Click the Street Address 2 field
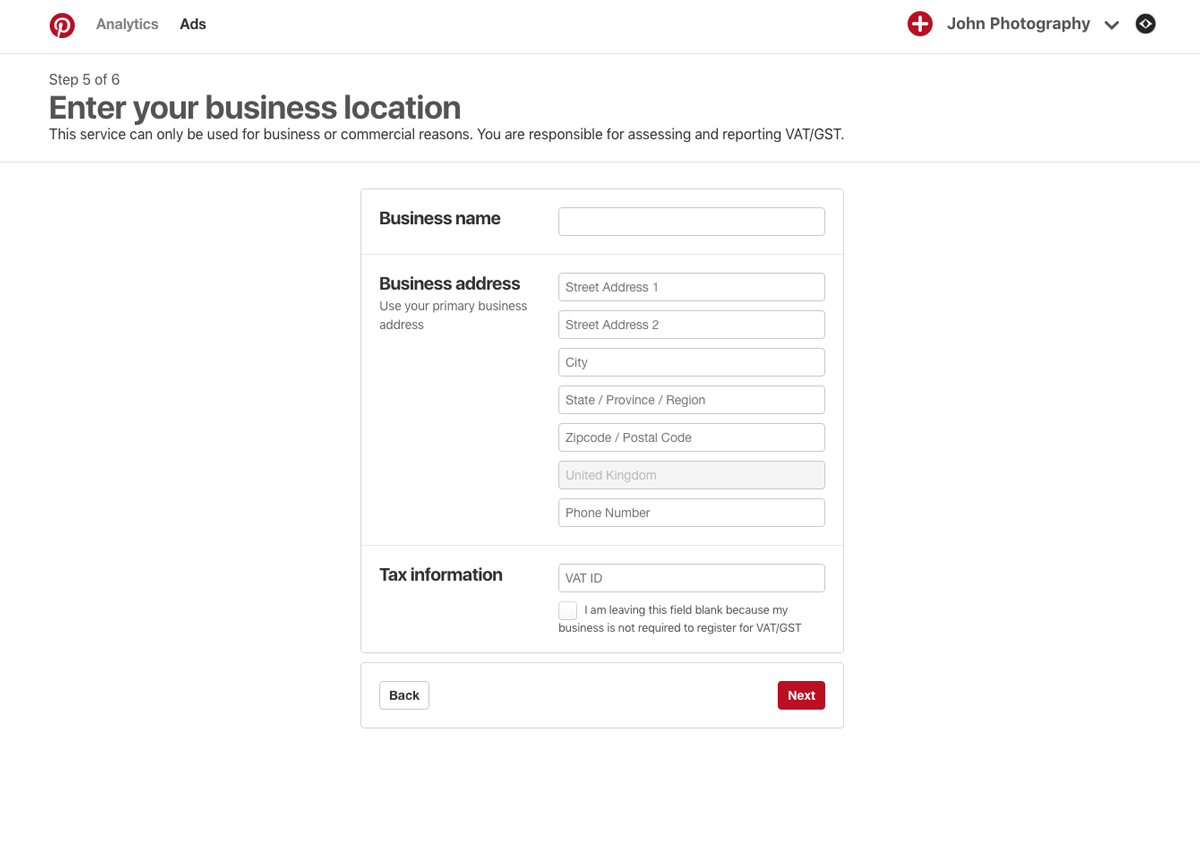1200x848 pixels. (691, 324)
